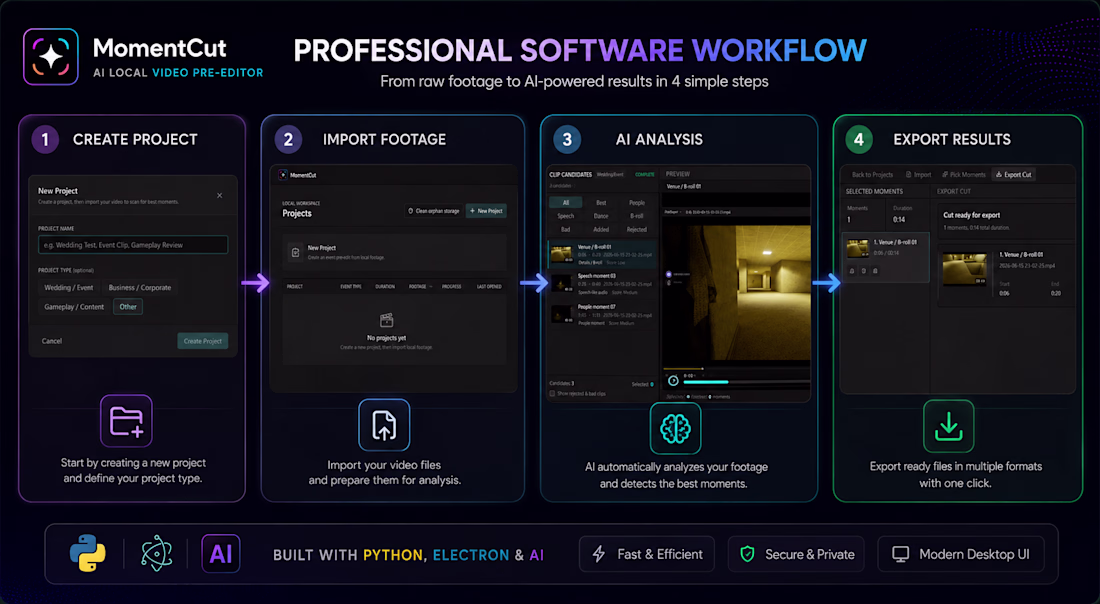1100x604 pixels.
Task: Sort by the FOOTAGE column header arrow
Action: 431,286
